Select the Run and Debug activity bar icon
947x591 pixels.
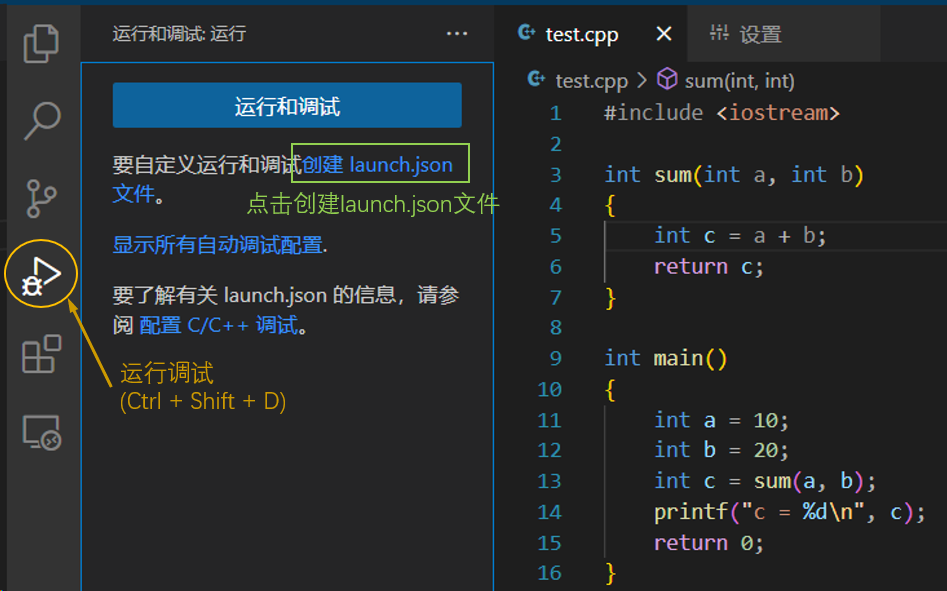pyautogui.click(x=41, y=272)
